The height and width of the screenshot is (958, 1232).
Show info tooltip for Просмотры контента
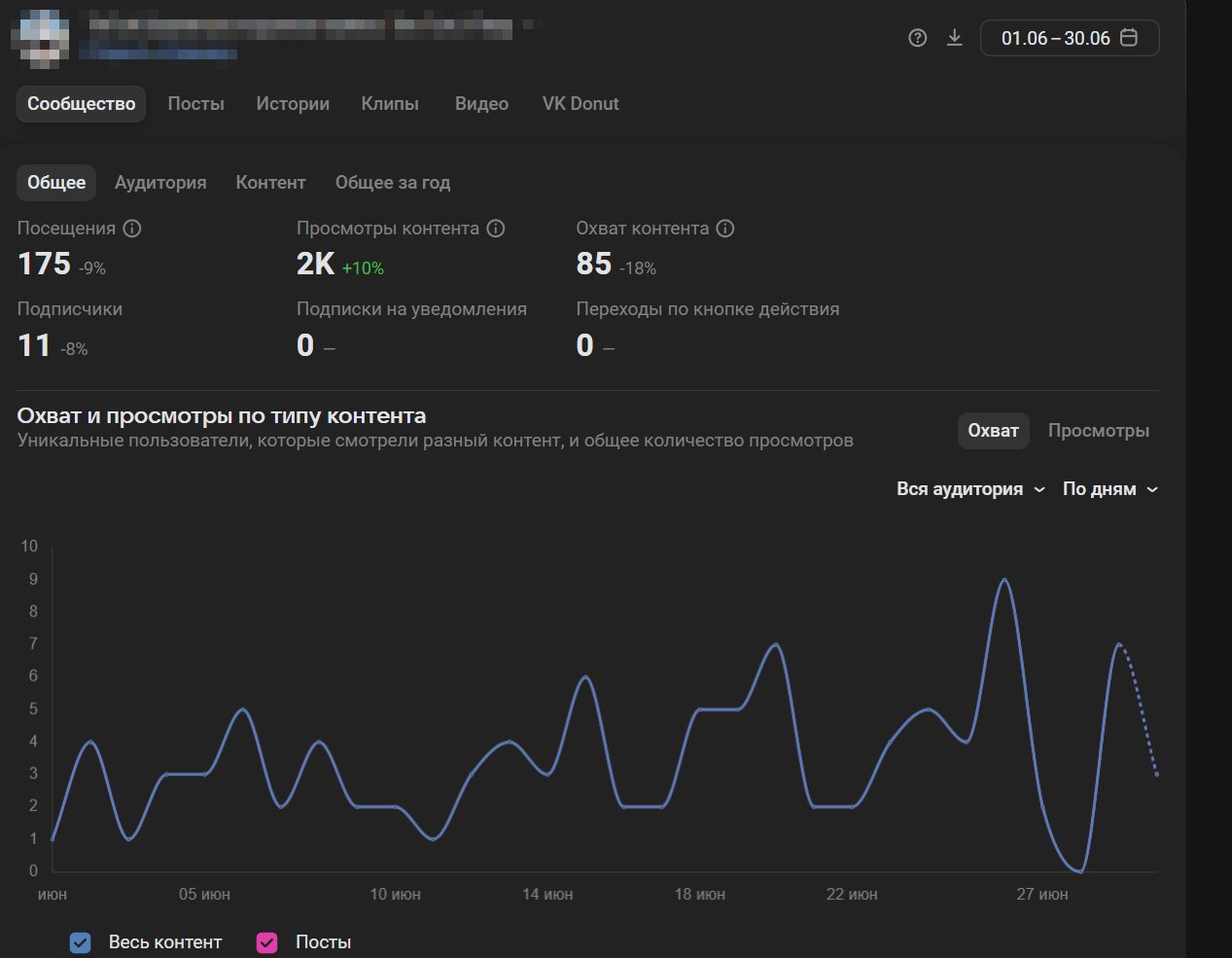pyautogui.click(x=496, y=229)
